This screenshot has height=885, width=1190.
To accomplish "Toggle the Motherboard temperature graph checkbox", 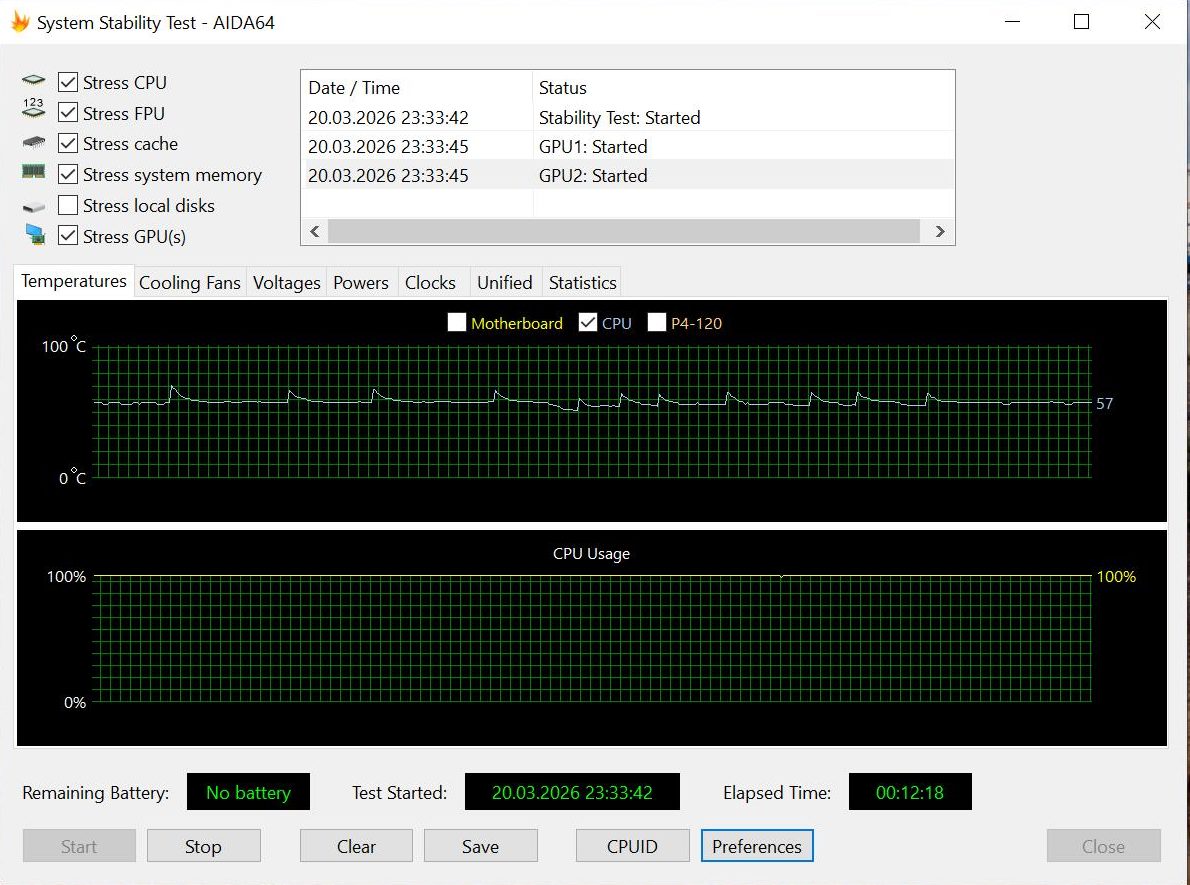I will coord(457,323).
